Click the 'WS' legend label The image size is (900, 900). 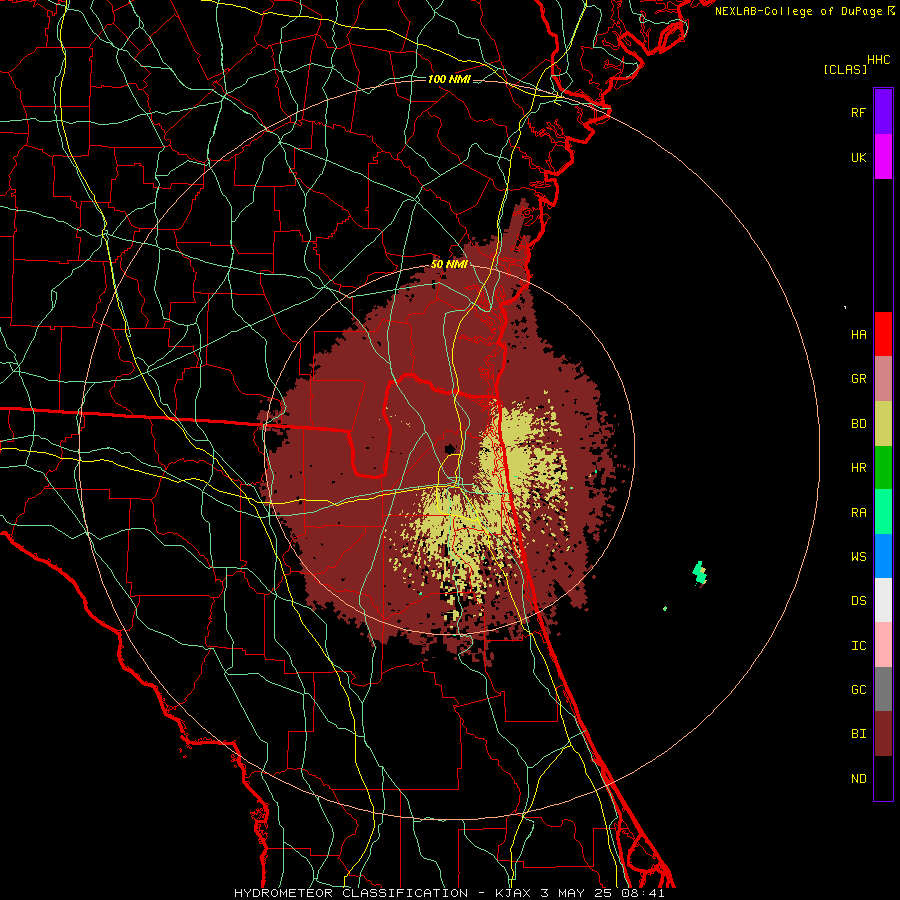(858, 557)
